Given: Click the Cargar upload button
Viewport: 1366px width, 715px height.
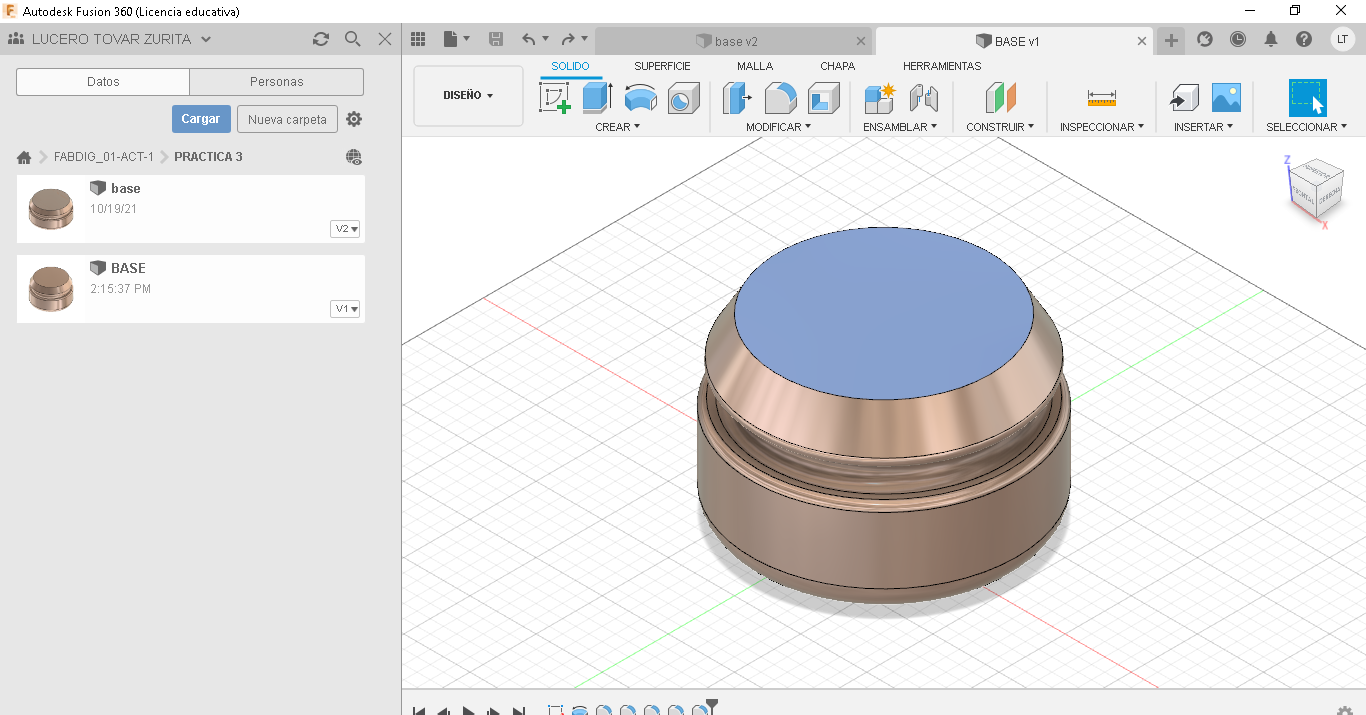Looking at the screenshot, I should click(x=201, y=119).
